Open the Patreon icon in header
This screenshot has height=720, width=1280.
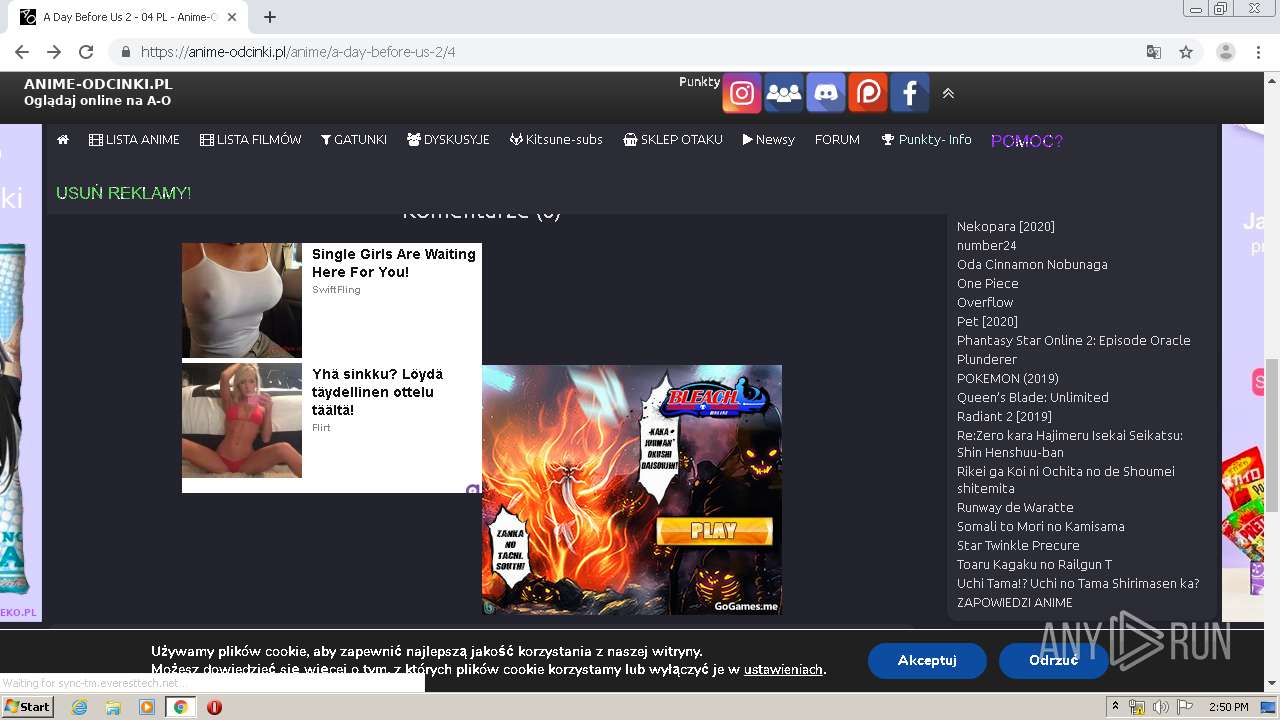868,93
